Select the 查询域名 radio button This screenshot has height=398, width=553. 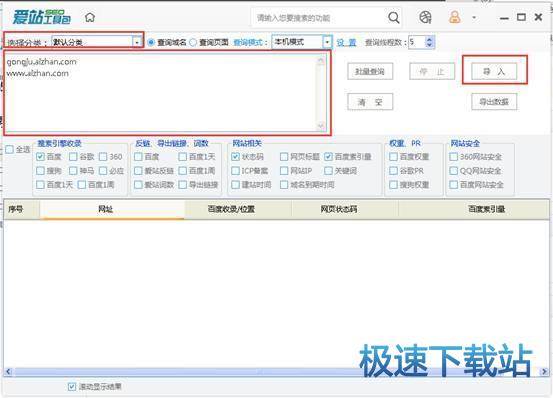pos(151,42)
